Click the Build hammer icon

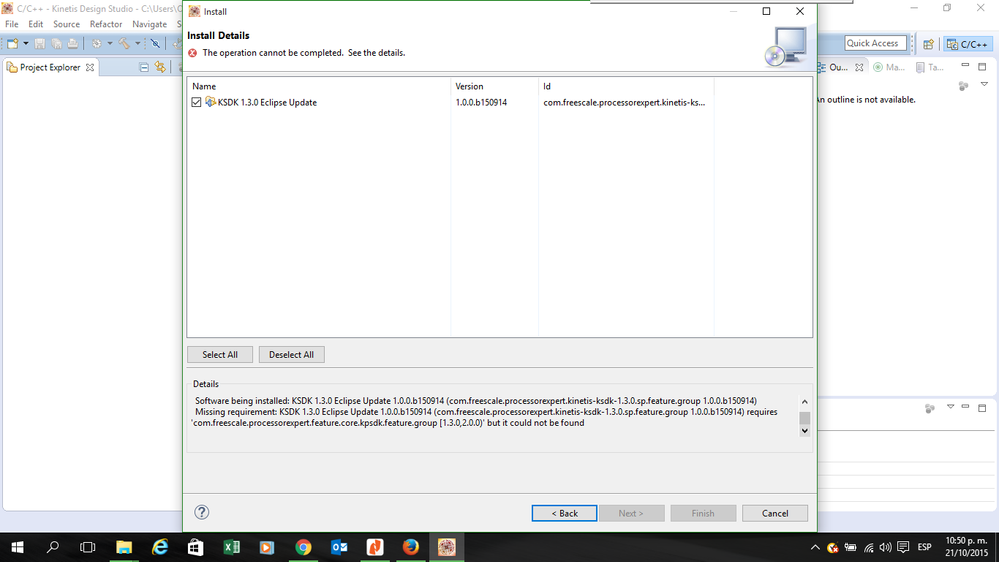(124, 43)
